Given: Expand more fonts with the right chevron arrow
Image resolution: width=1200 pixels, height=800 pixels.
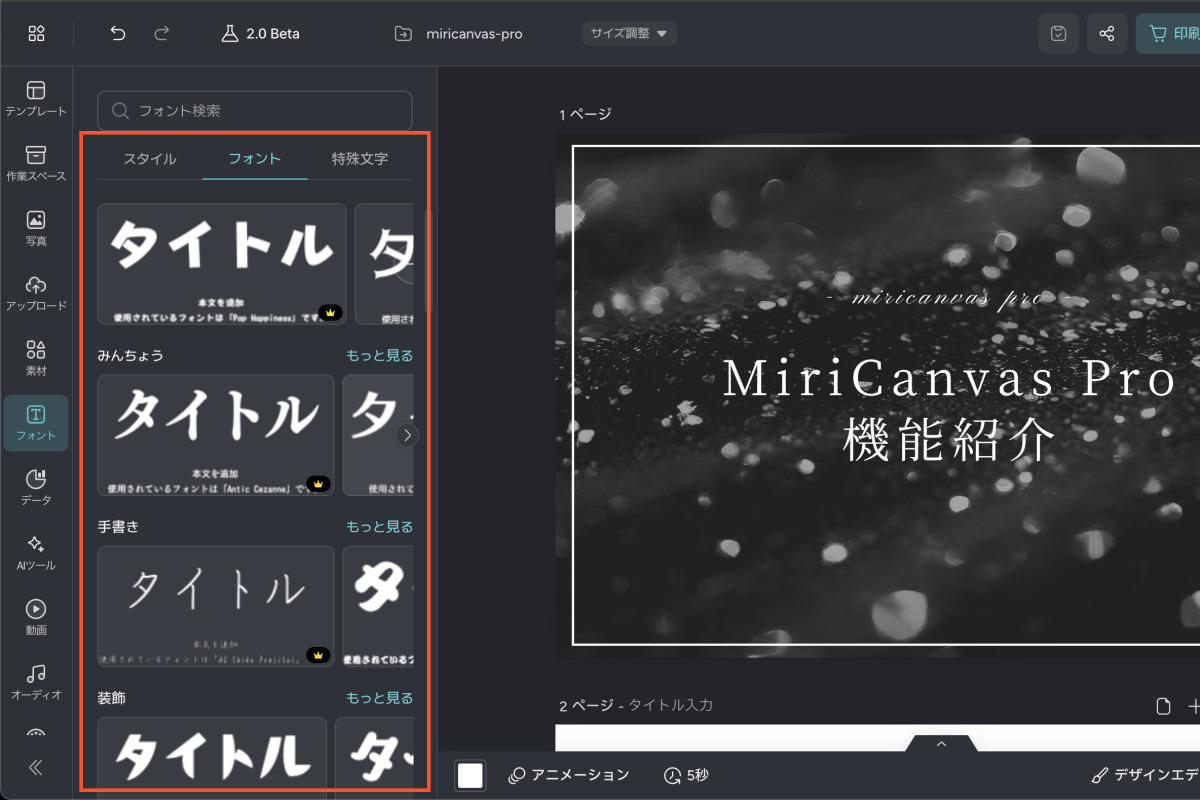Looking at the screenshot, I should pos(407,435).
